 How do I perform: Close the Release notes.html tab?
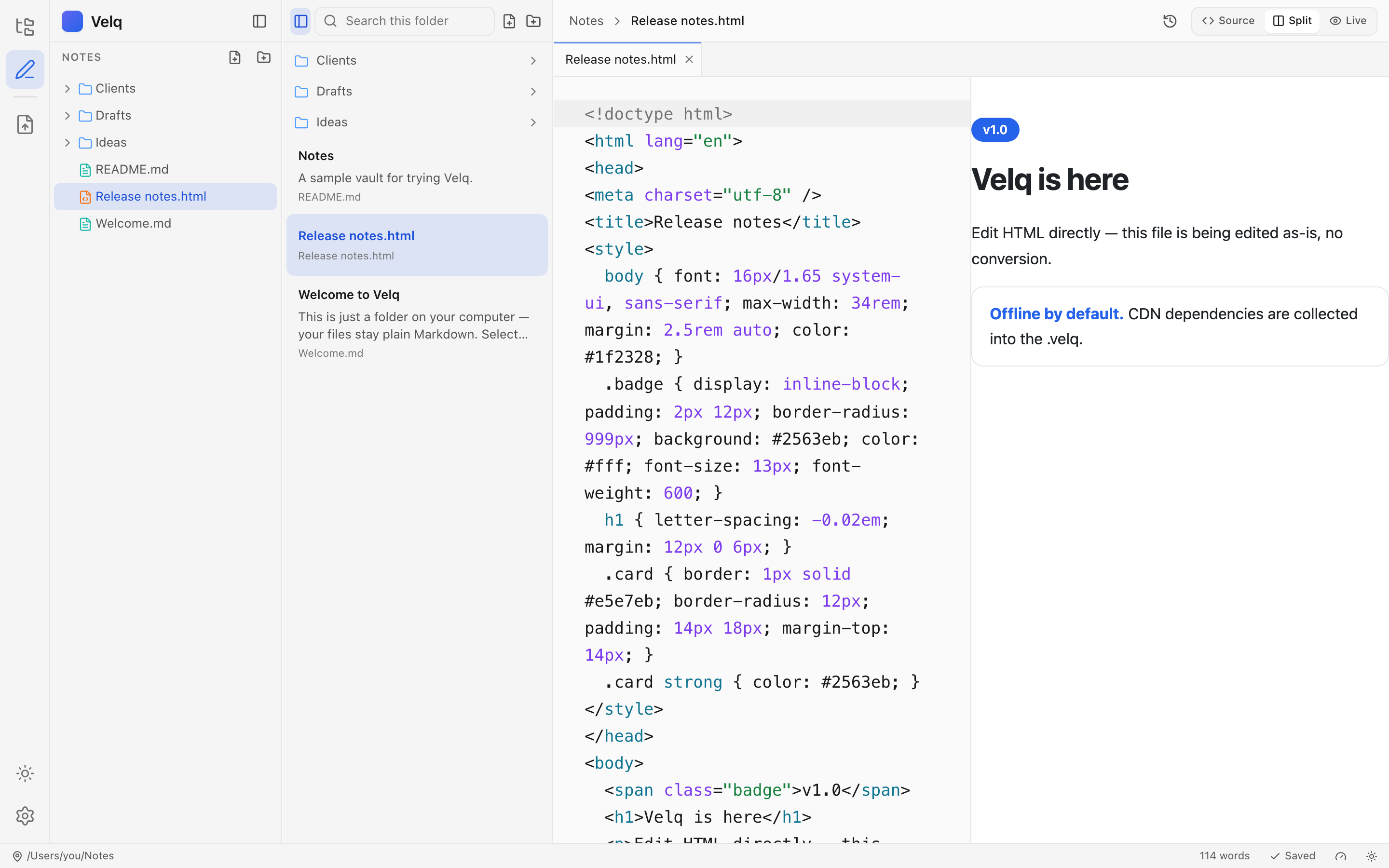tap(689, 60)
